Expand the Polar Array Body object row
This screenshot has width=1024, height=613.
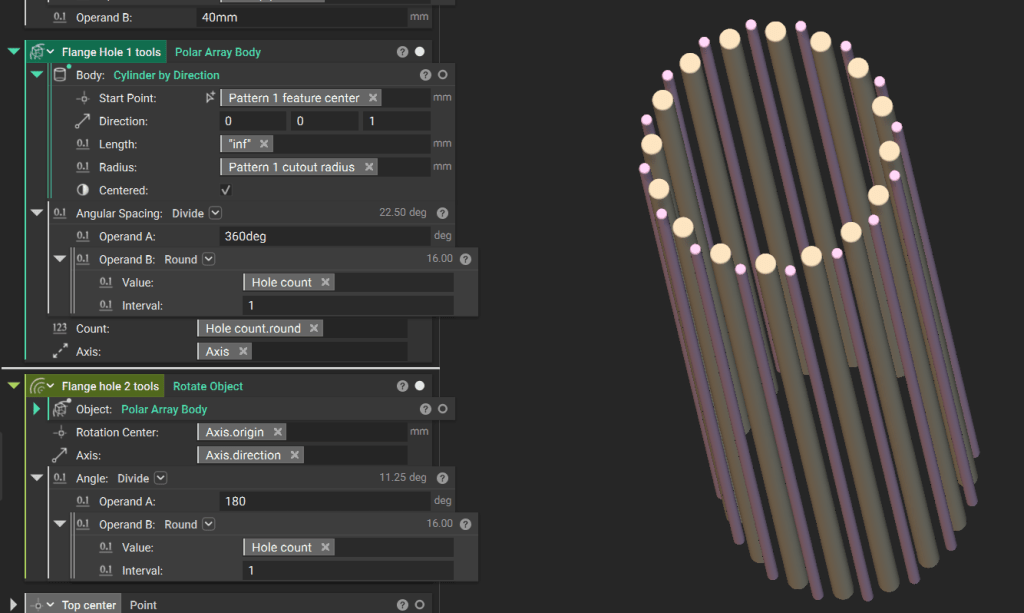(38, 409)
